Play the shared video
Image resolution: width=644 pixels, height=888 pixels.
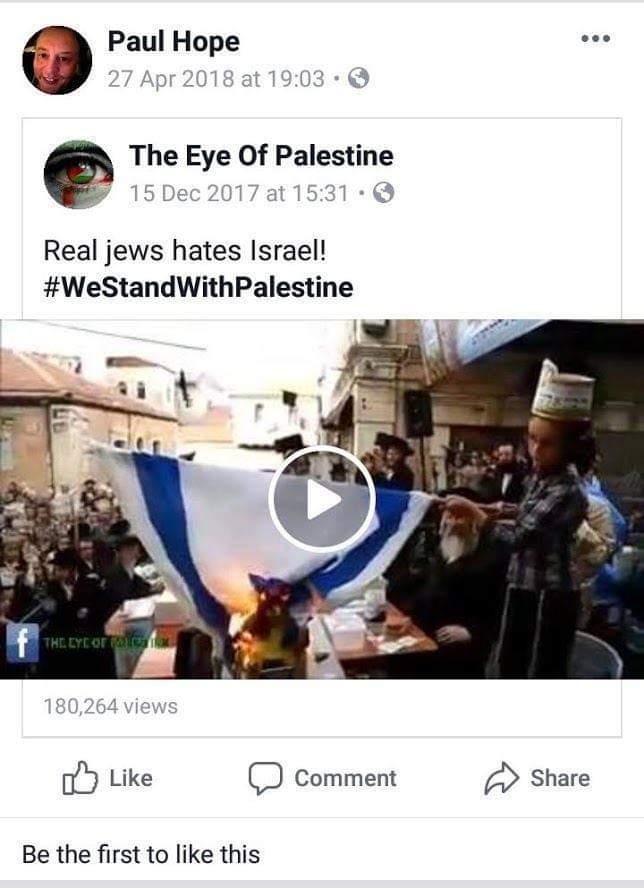coord(322,500)
